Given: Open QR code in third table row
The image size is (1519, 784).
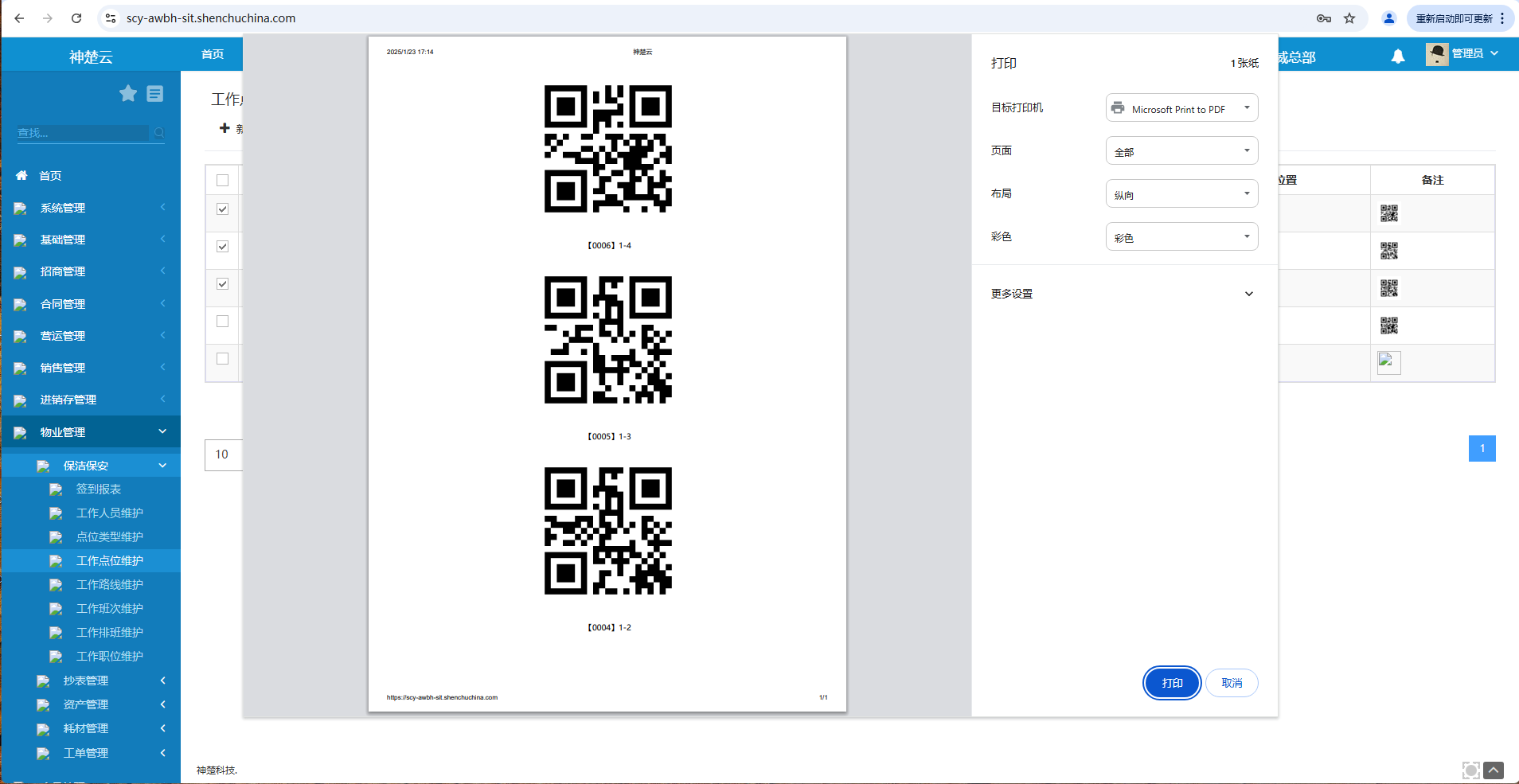Looking at the screenshot, I should pyautogui.click(x=1389, y=288).
